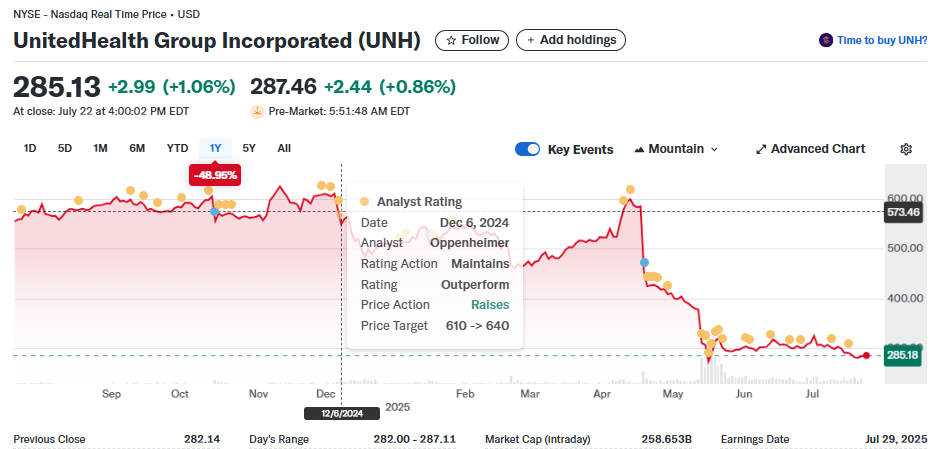This screenshot has width=936, height=449.
Task: Click the blue event marker in mid-October
Action: click(x=214, y=211)
